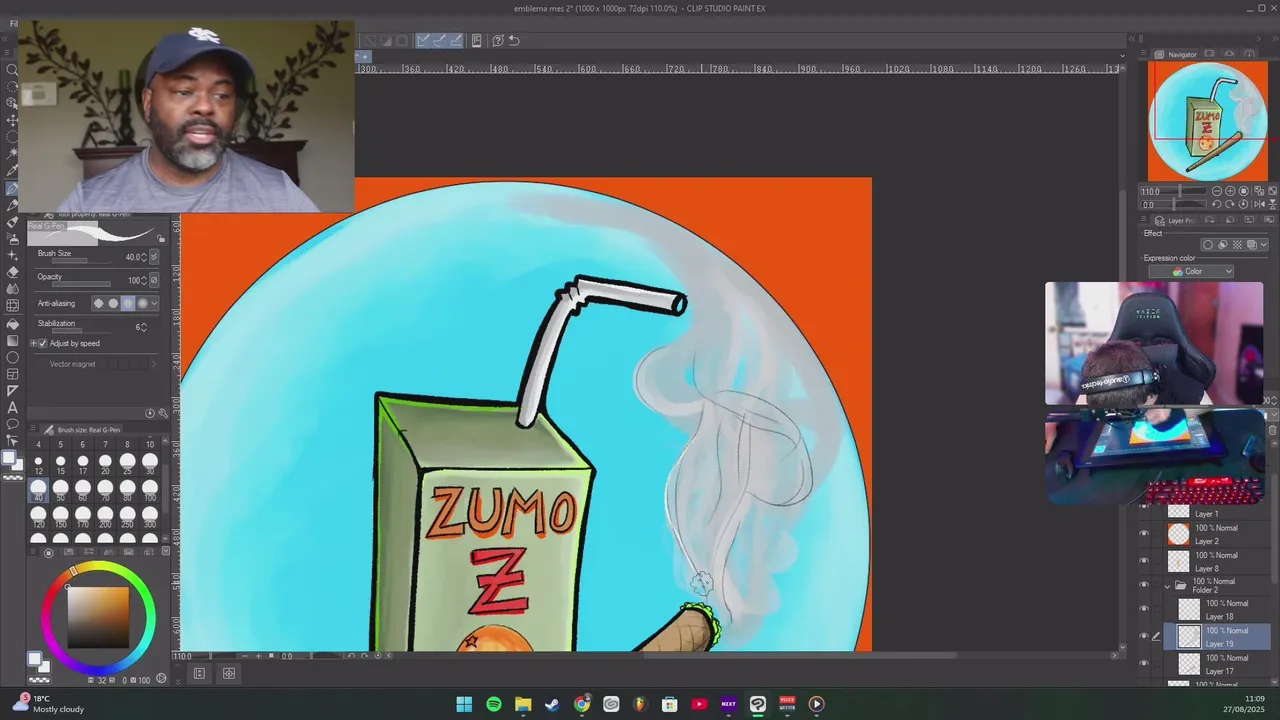This screenshot has width=1280, height=720.
Task: Zoom out with Navigator minus icon
Action: tap(1217, 191)
